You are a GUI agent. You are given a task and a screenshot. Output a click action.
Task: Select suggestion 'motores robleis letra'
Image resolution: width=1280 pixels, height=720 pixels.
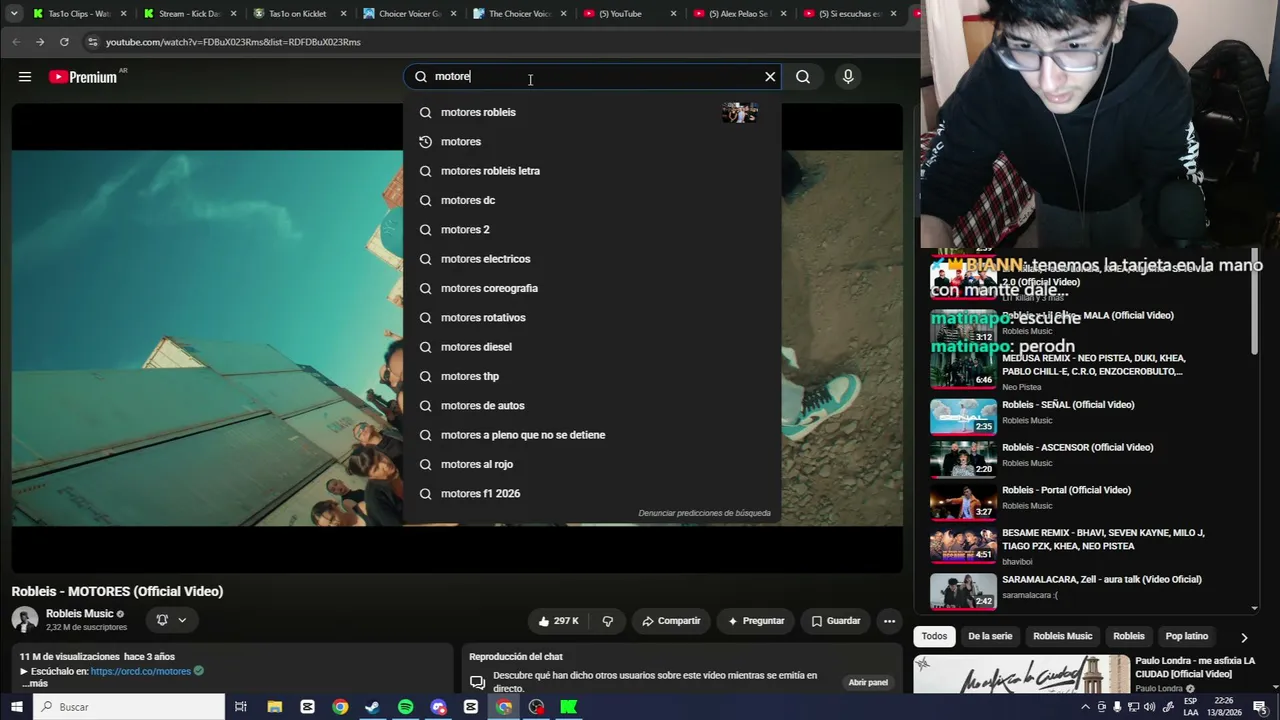(x=592, y=171)
